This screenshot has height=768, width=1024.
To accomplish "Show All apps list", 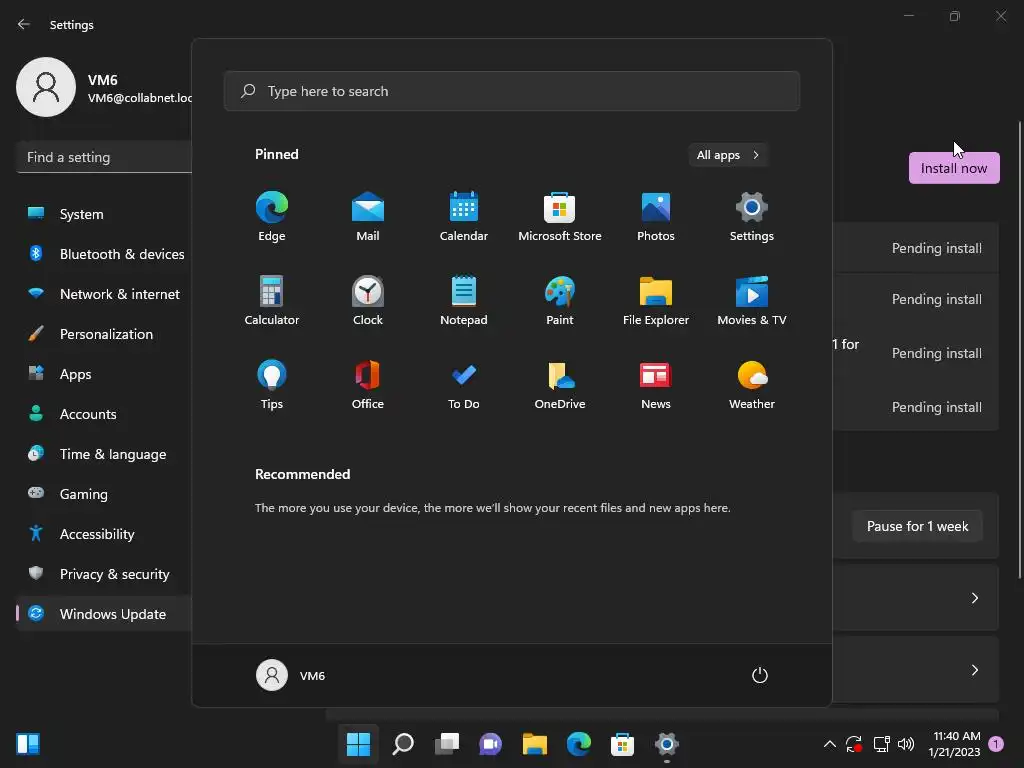I will pyautogui.click(x=728, y=155).
